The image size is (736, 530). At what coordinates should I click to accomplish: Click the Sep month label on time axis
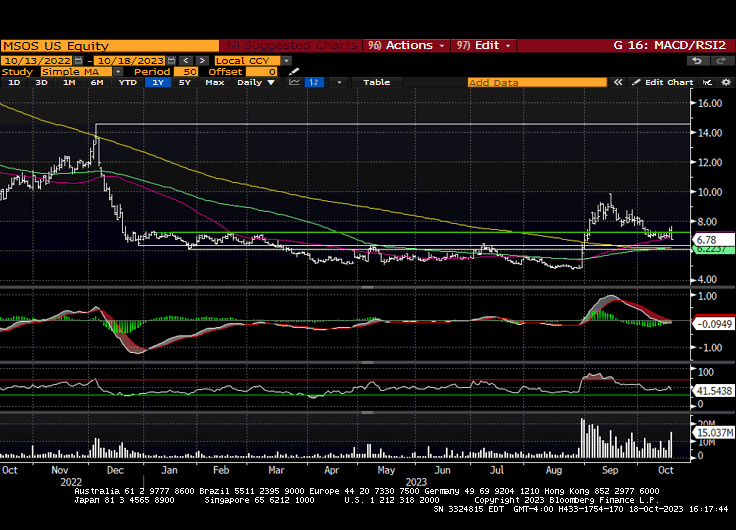pos(610,470)
